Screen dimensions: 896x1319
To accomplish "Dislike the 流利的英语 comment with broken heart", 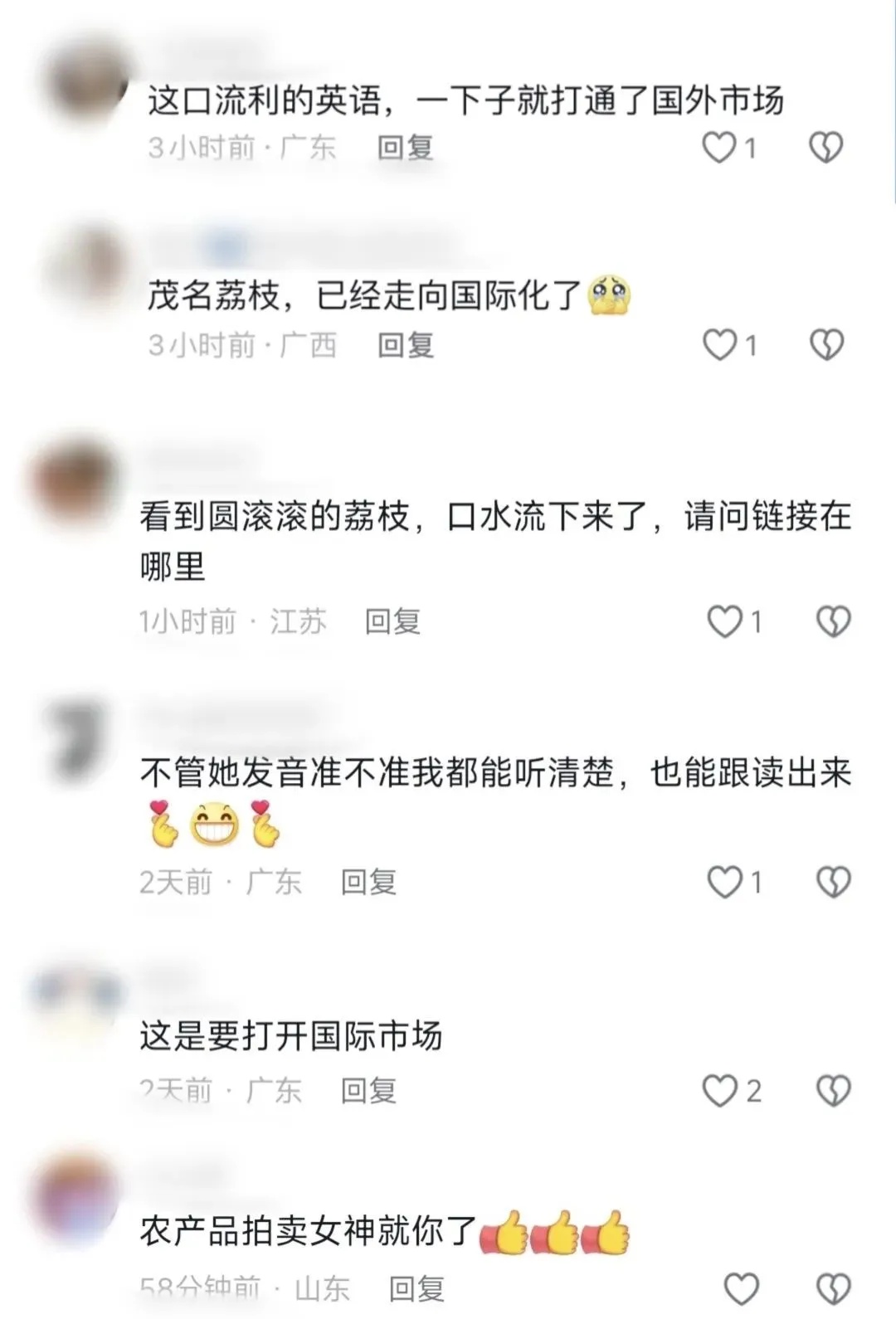I will [x=825, y=148].
